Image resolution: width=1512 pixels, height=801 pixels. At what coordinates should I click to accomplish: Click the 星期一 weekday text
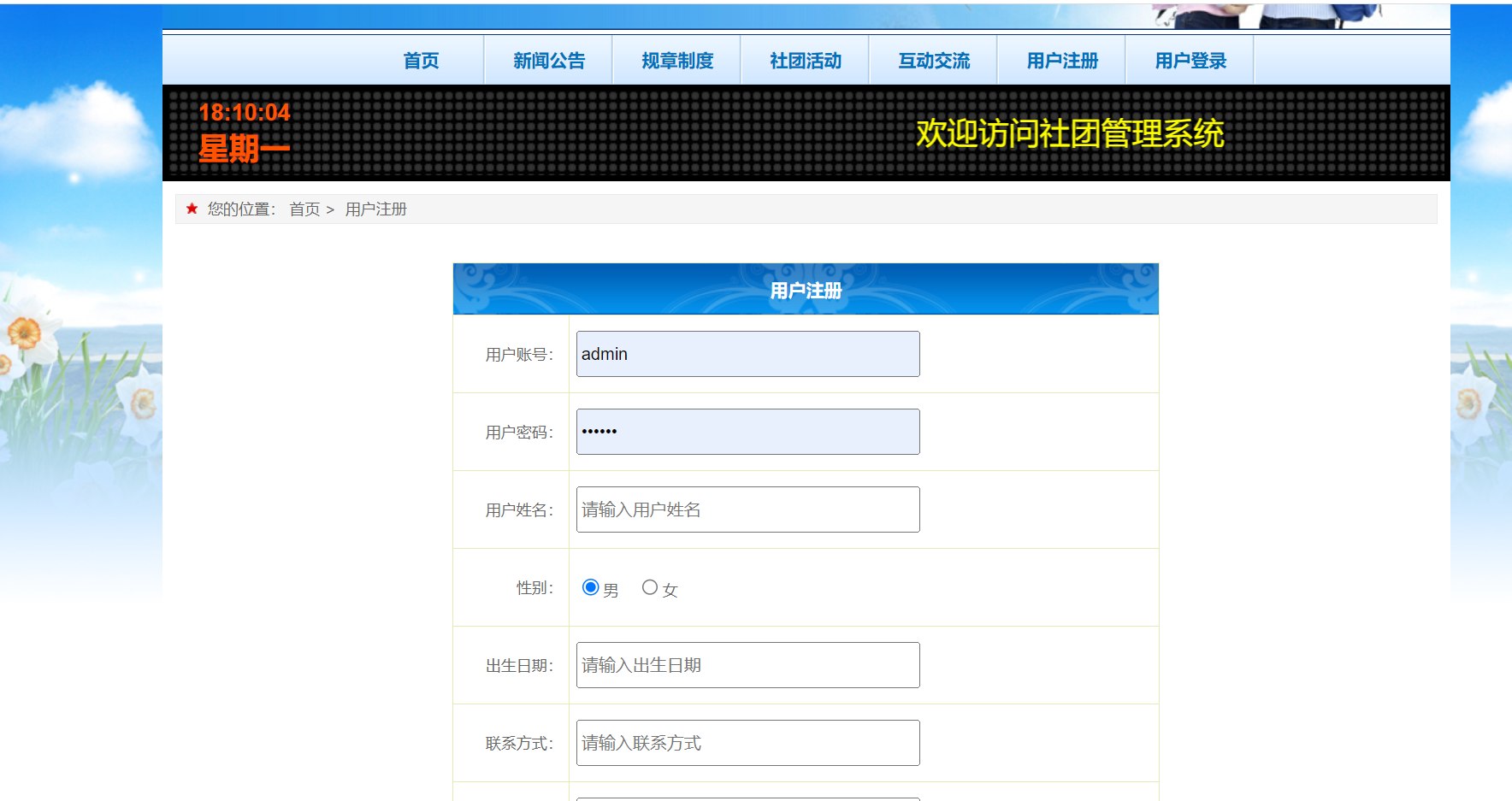click(245, 149)
